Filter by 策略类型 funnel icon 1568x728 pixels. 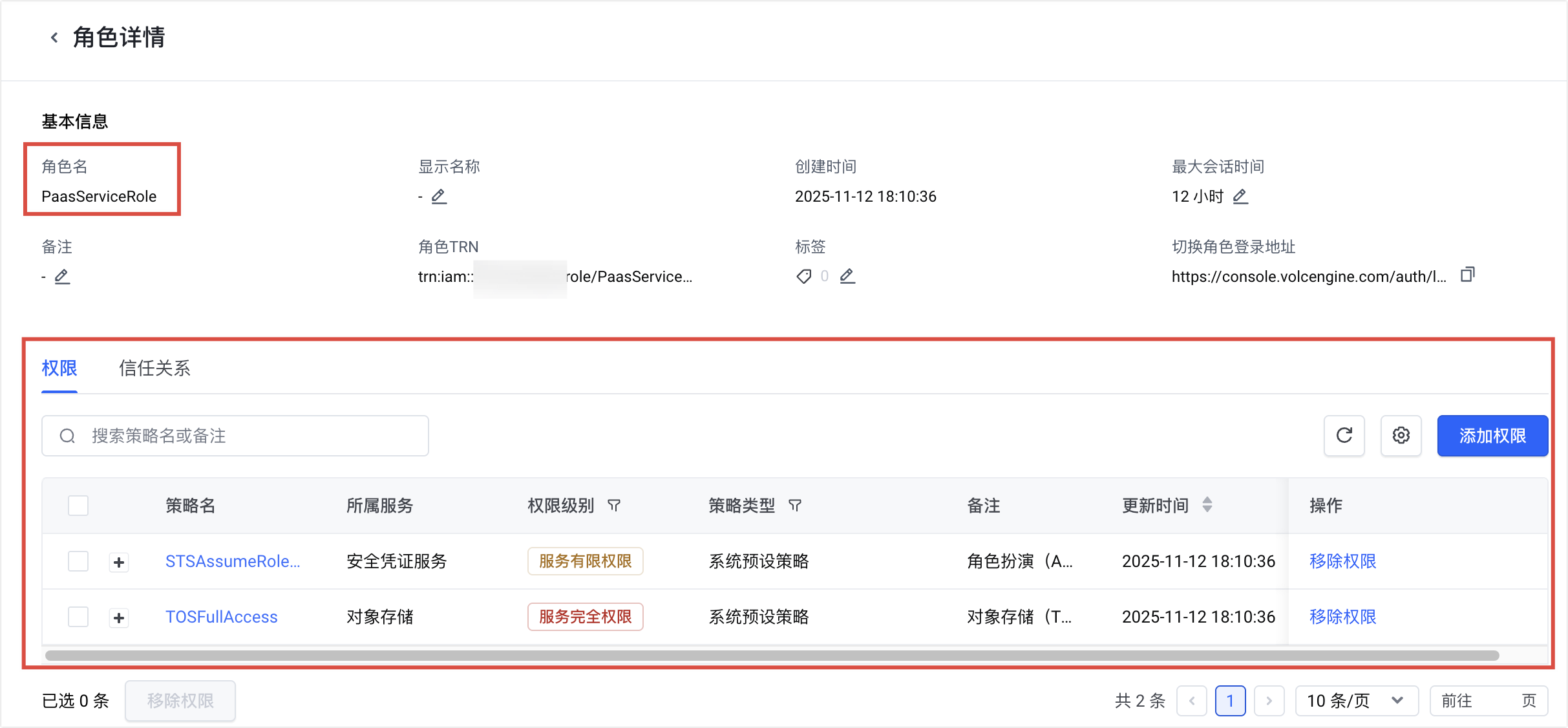795,506
